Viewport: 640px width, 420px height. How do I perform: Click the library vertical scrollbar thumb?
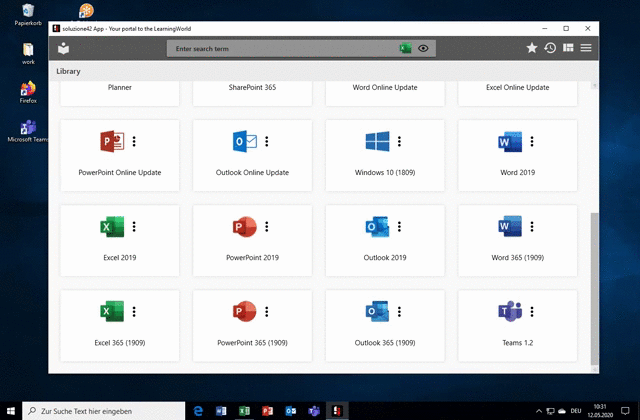click(594, 289)
